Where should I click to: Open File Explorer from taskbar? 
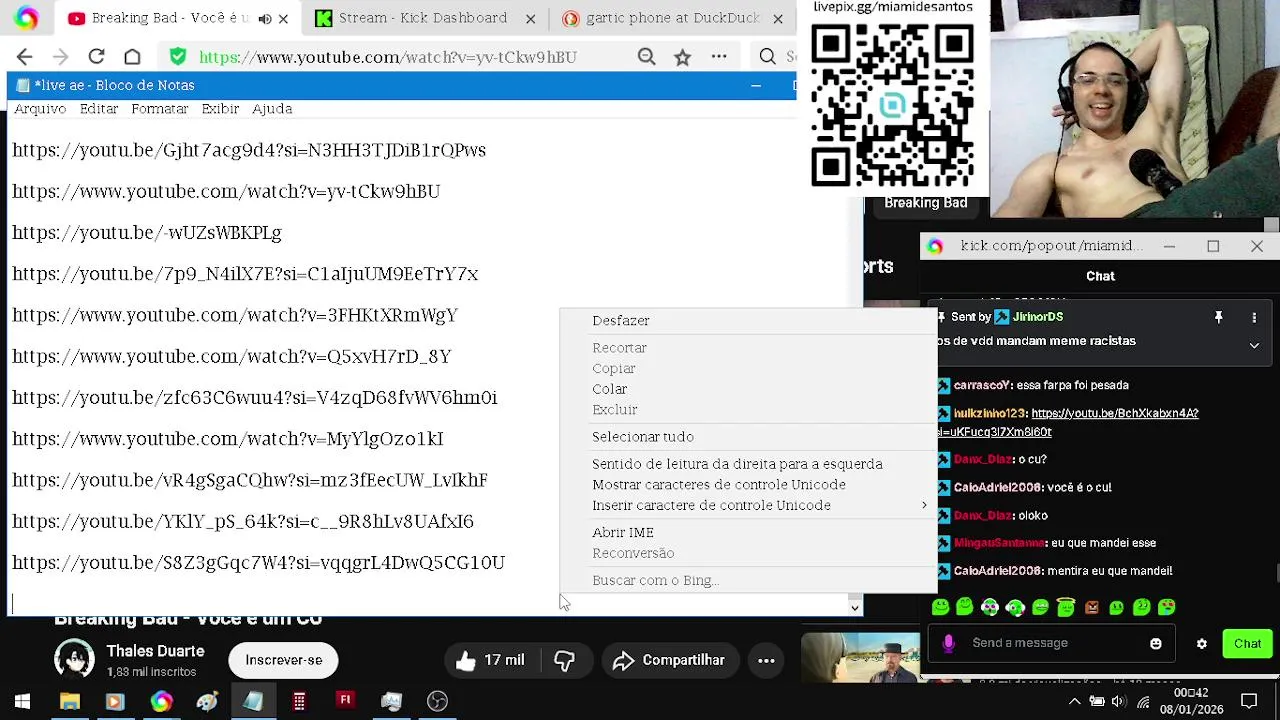(x=70, y=701)
